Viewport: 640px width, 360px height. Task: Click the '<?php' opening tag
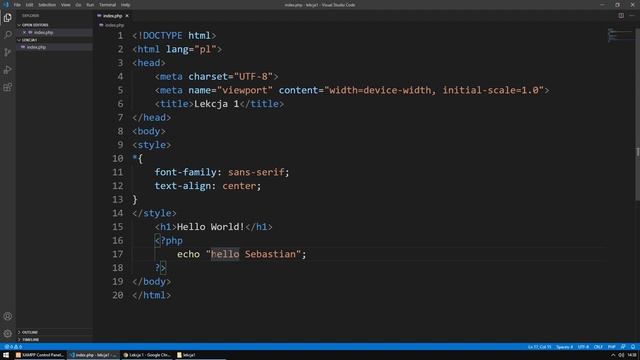point(169,240)
